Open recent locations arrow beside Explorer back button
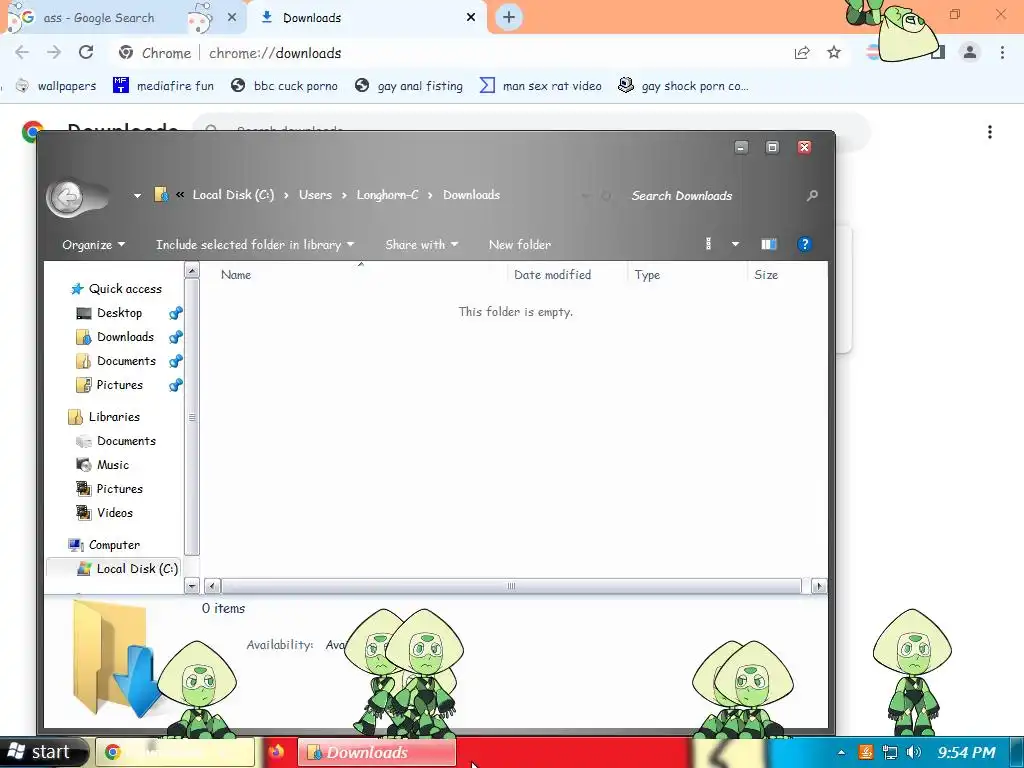This screenshot has height=768, width=1024. [x=137, y=195]
